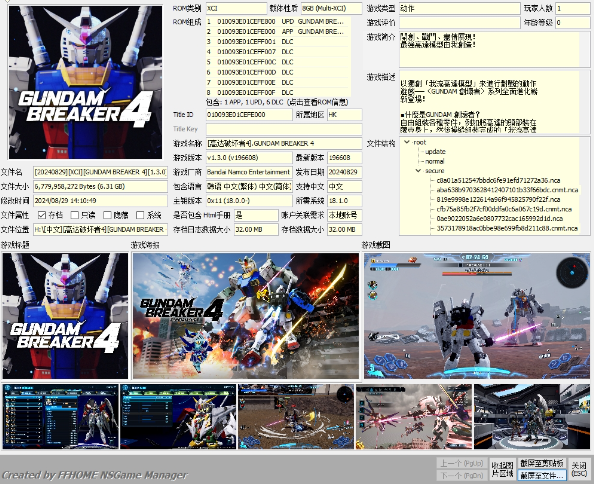594x484 pixels.
Task: Open fourth bottom screenshot with pink beams
Action: (x=414, y=417)
